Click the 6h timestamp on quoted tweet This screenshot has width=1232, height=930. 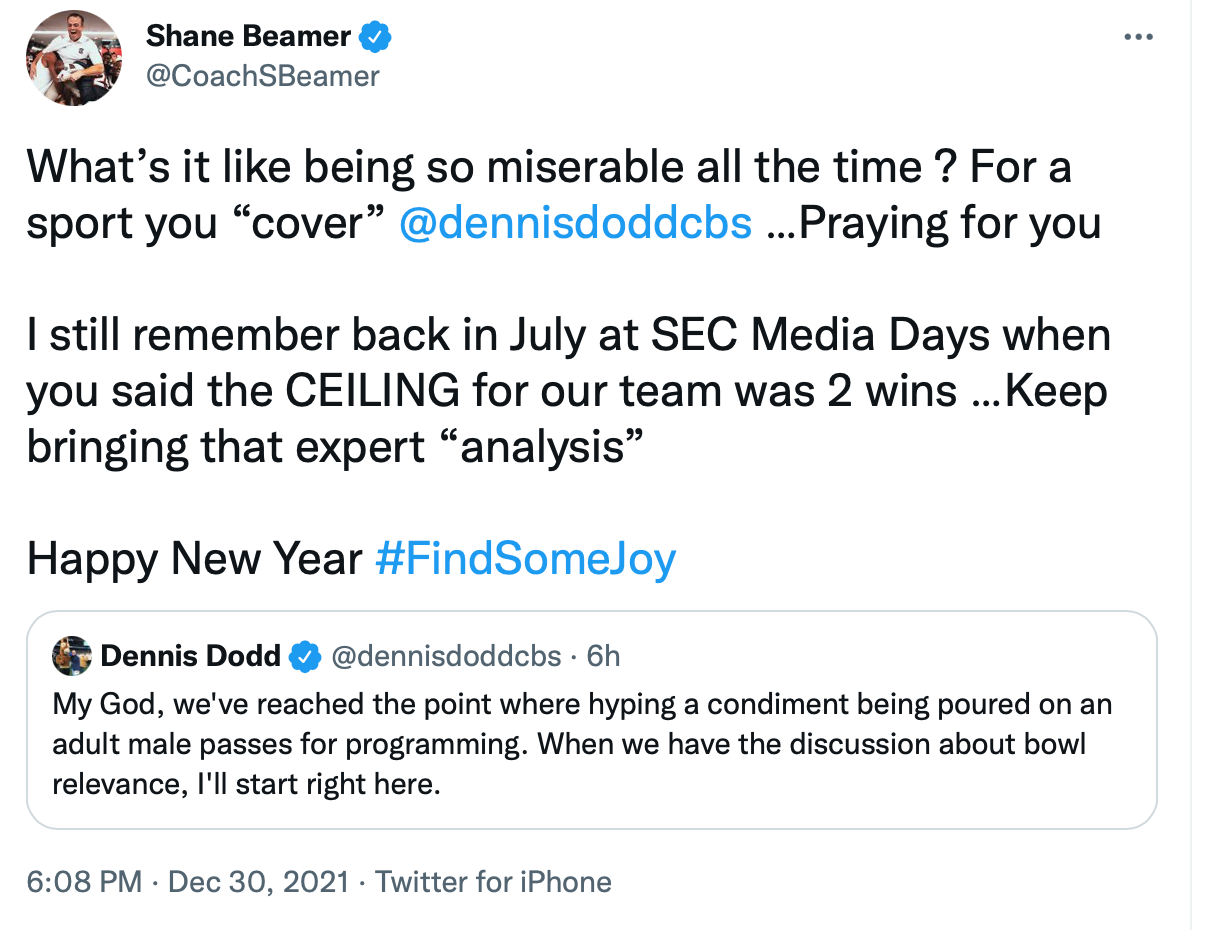(x=603, y=657)
